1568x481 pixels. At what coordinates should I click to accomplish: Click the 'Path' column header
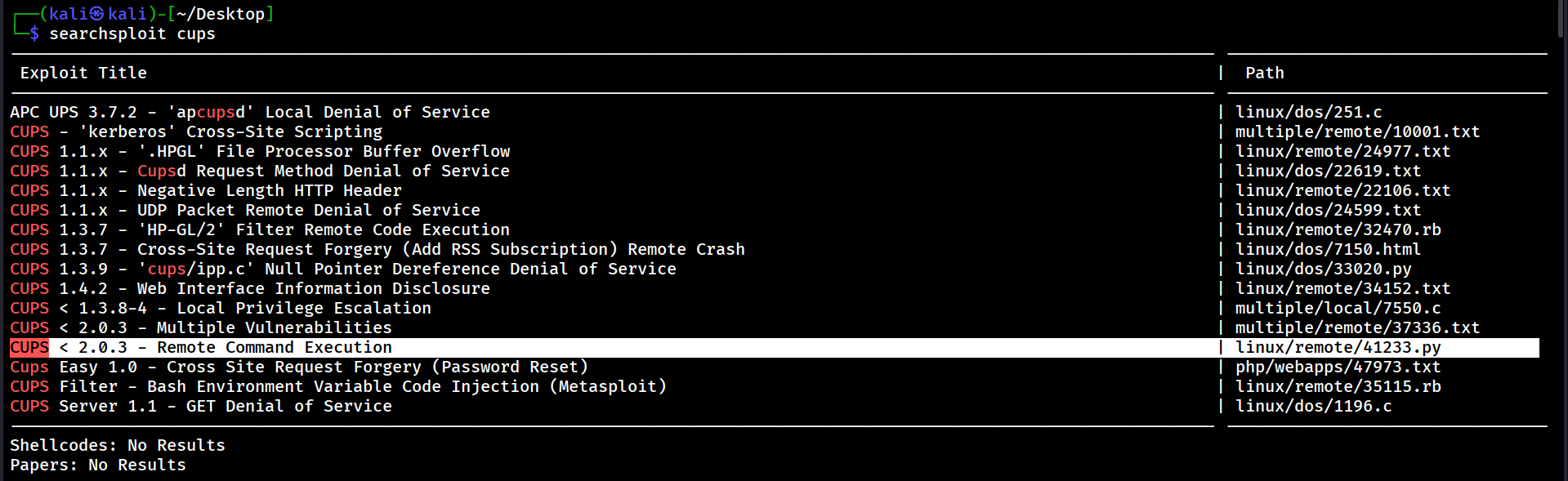(x=1264, y=73)
